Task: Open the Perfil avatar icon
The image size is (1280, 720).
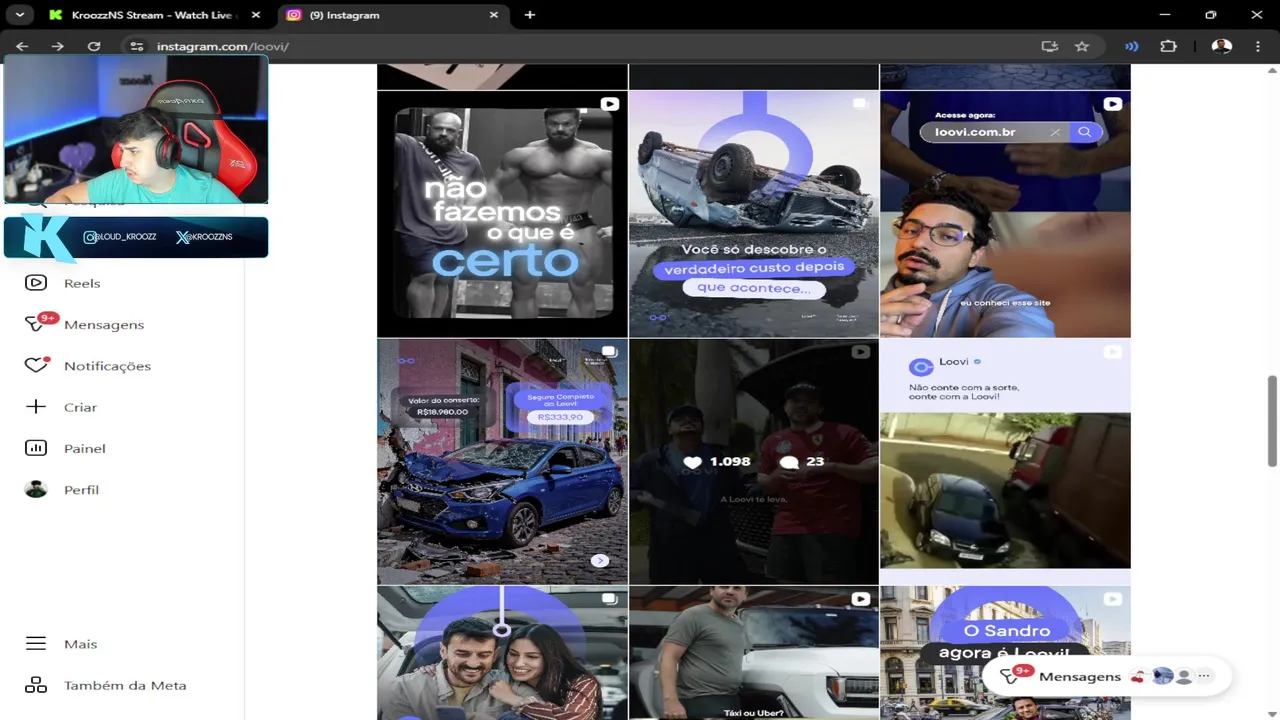Action: tap(36, 489)
